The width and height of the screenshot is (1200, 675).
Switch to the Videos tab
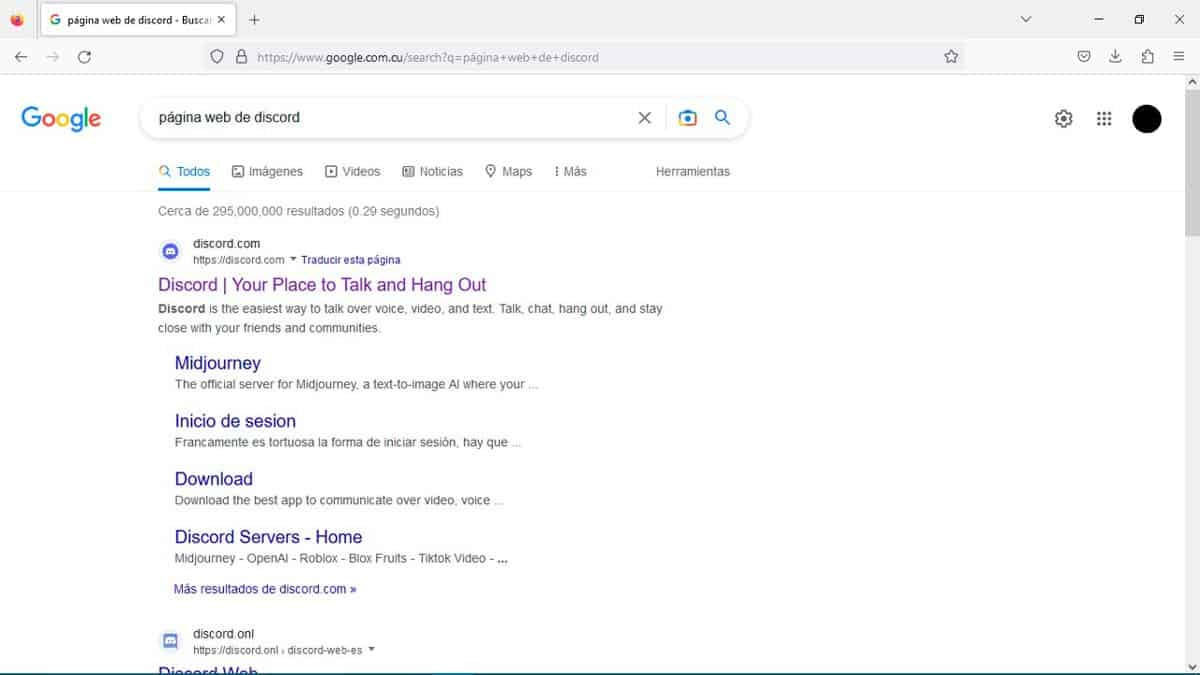click(x=353, y=172)
